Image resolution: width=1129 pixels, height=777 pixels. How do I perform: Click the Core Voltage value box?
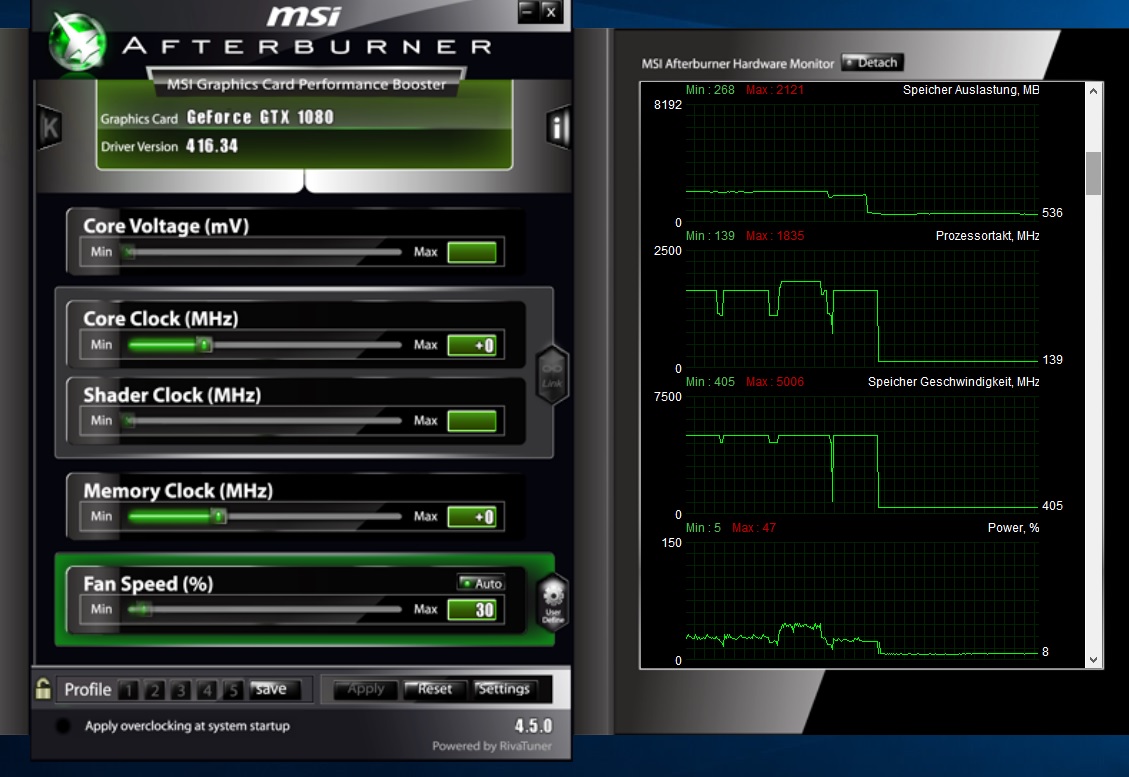[472, 252]
